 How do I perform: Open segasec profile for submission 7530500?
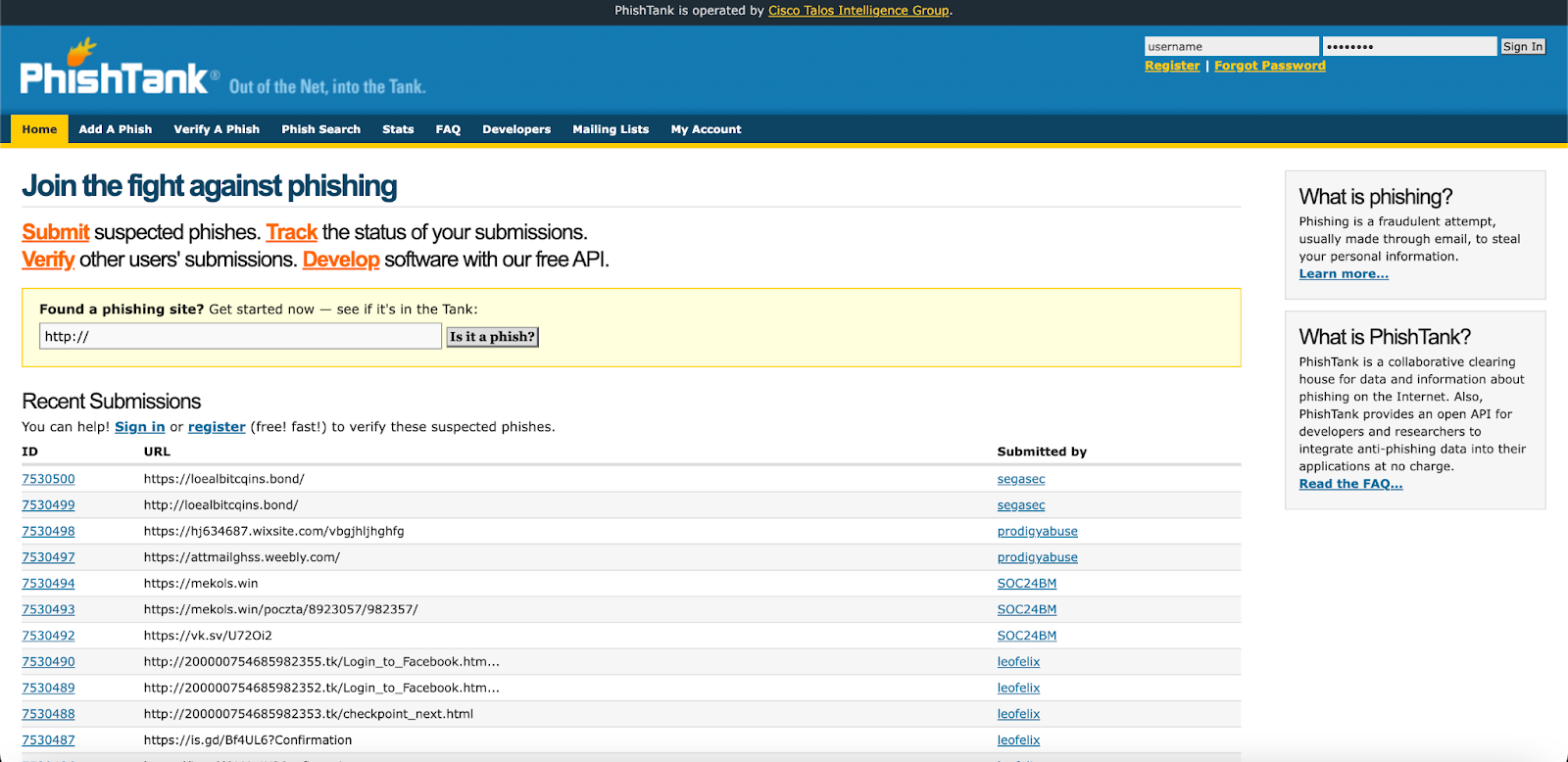pos(1021,479)
